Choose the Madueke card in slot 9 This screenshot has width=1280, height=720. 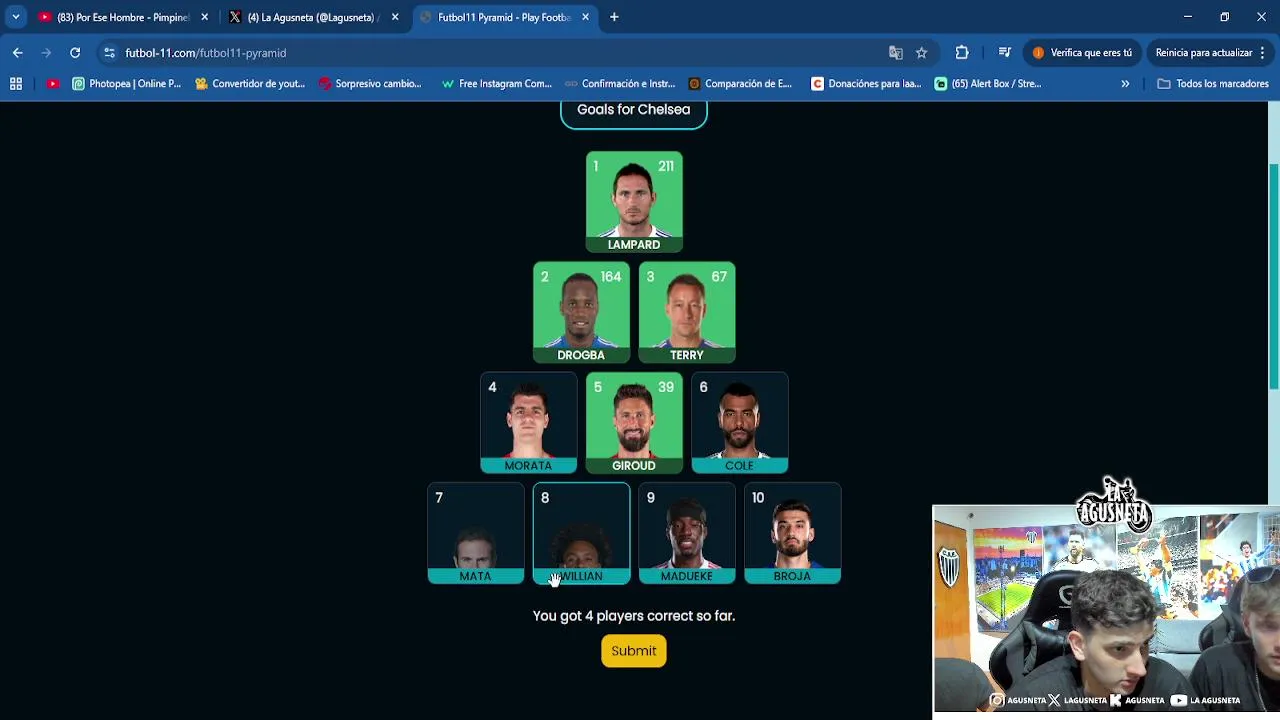tap(687, 533)
